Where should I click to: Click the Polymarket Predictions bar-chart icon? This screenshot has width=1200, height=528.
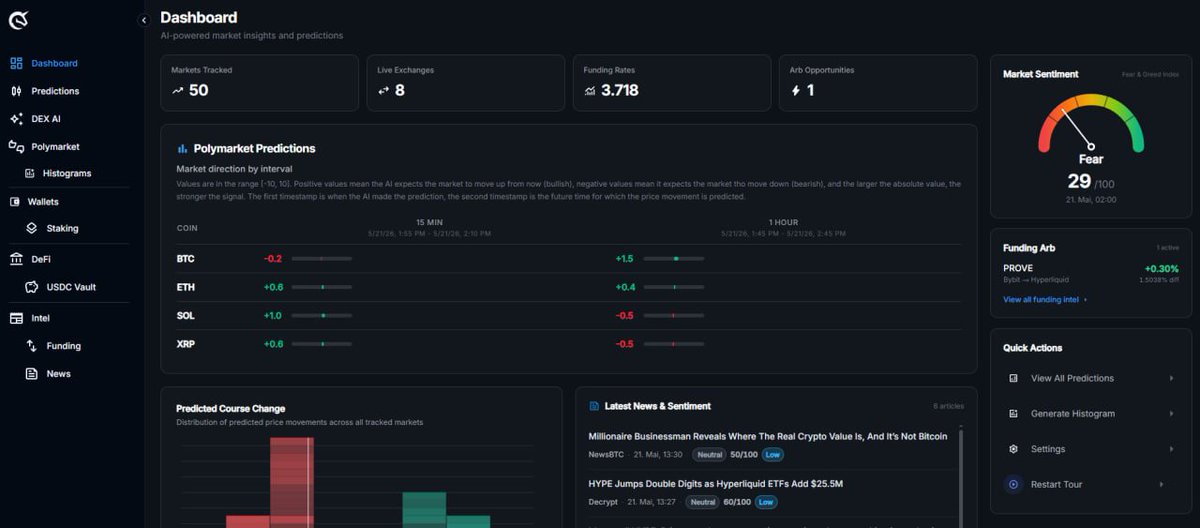[183, 148]
